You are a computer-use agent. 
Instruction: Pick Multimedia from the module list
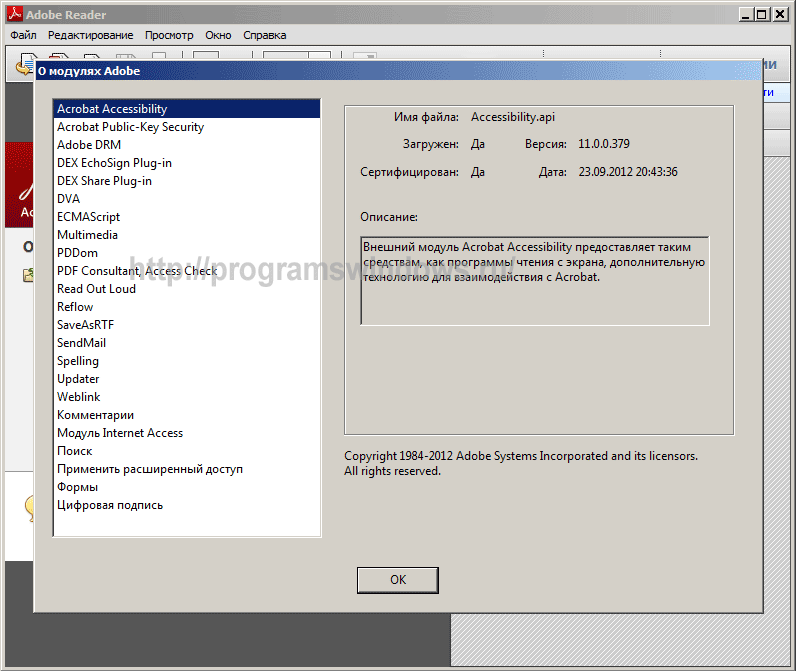186,235
